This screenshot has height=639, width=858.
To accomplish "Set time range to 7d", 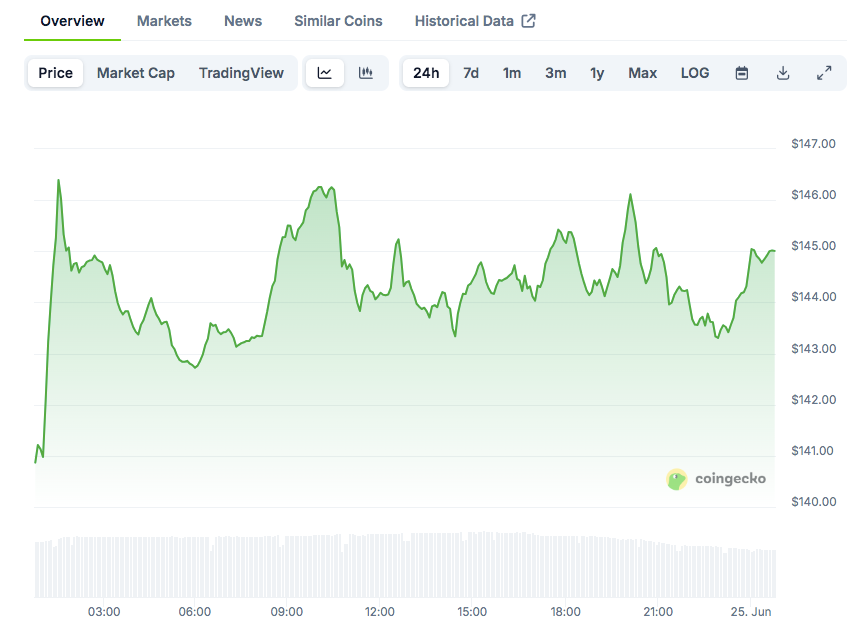I will click(471, 73).
